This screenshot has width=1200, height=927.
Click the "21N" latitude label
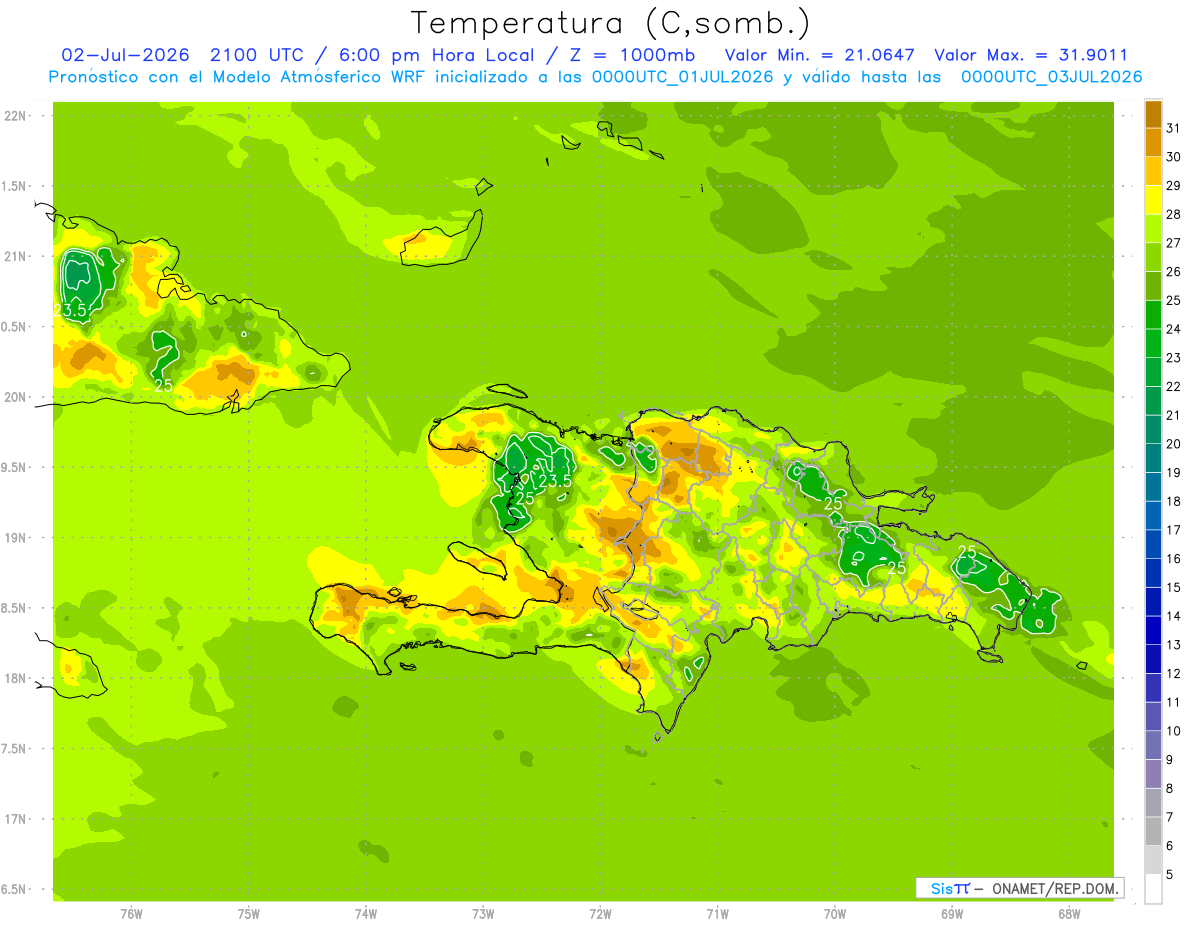point(15,256)
